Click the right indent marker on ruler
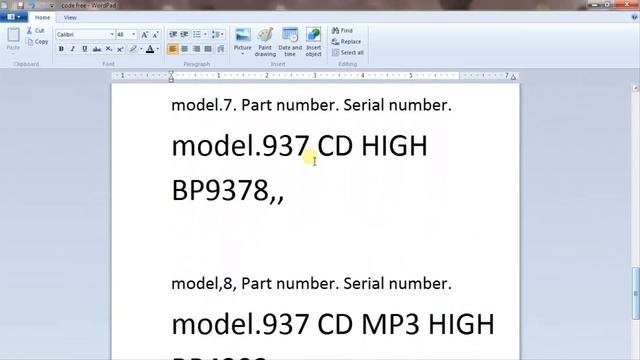 (513, 77)
